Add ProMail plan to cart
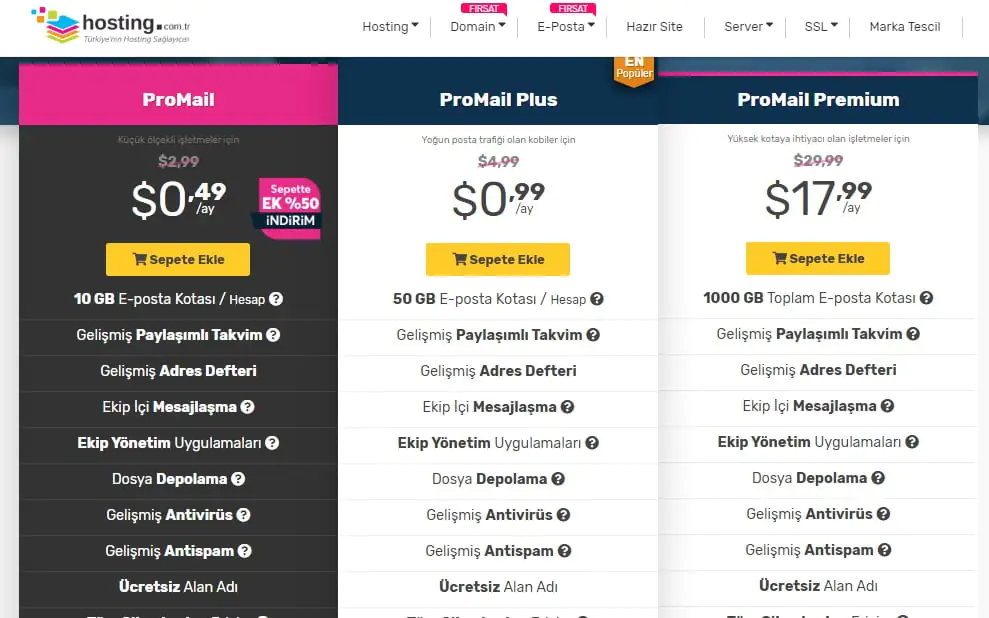Viewport: 989px width, 618px height. 178,260
